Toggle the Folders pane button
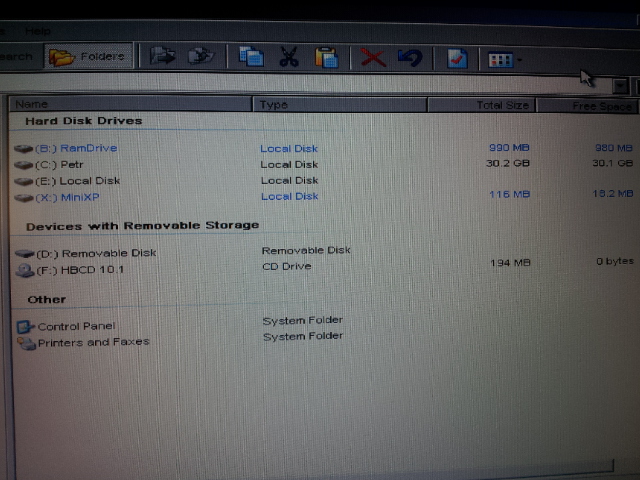Image resolution: width=640 pixels, height=480 pixels. [x=88, y=56]
